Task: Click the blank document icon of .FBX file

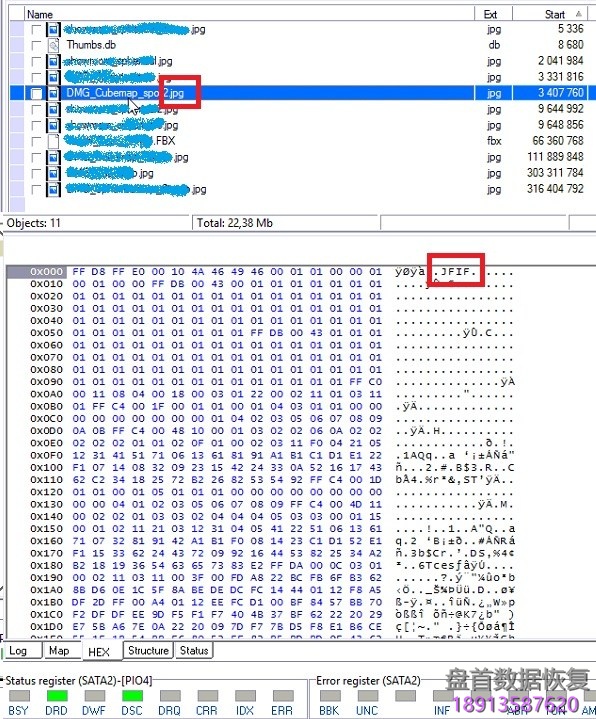Action: point(53,141)
